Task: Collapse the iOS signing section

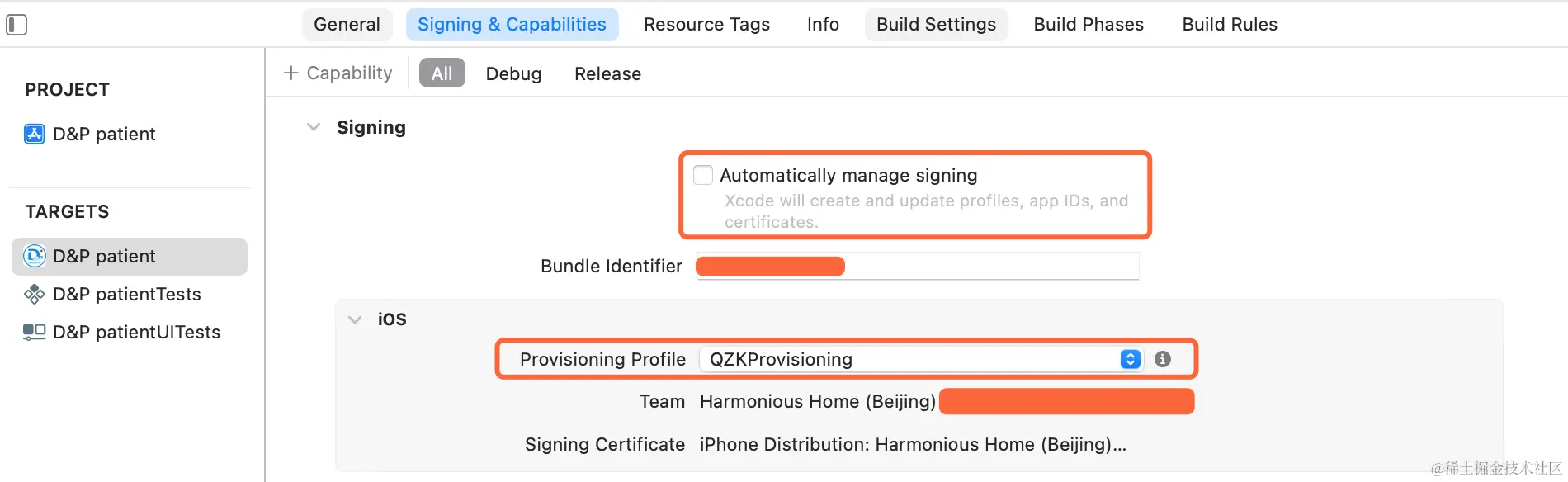Action: pyautogui.click(x=355, y=319)
